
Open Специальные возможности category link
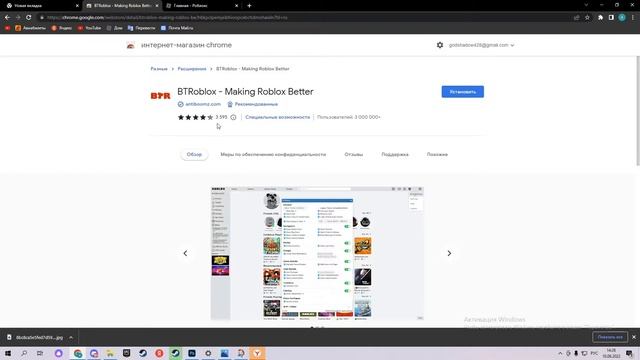tap(278, 117)
